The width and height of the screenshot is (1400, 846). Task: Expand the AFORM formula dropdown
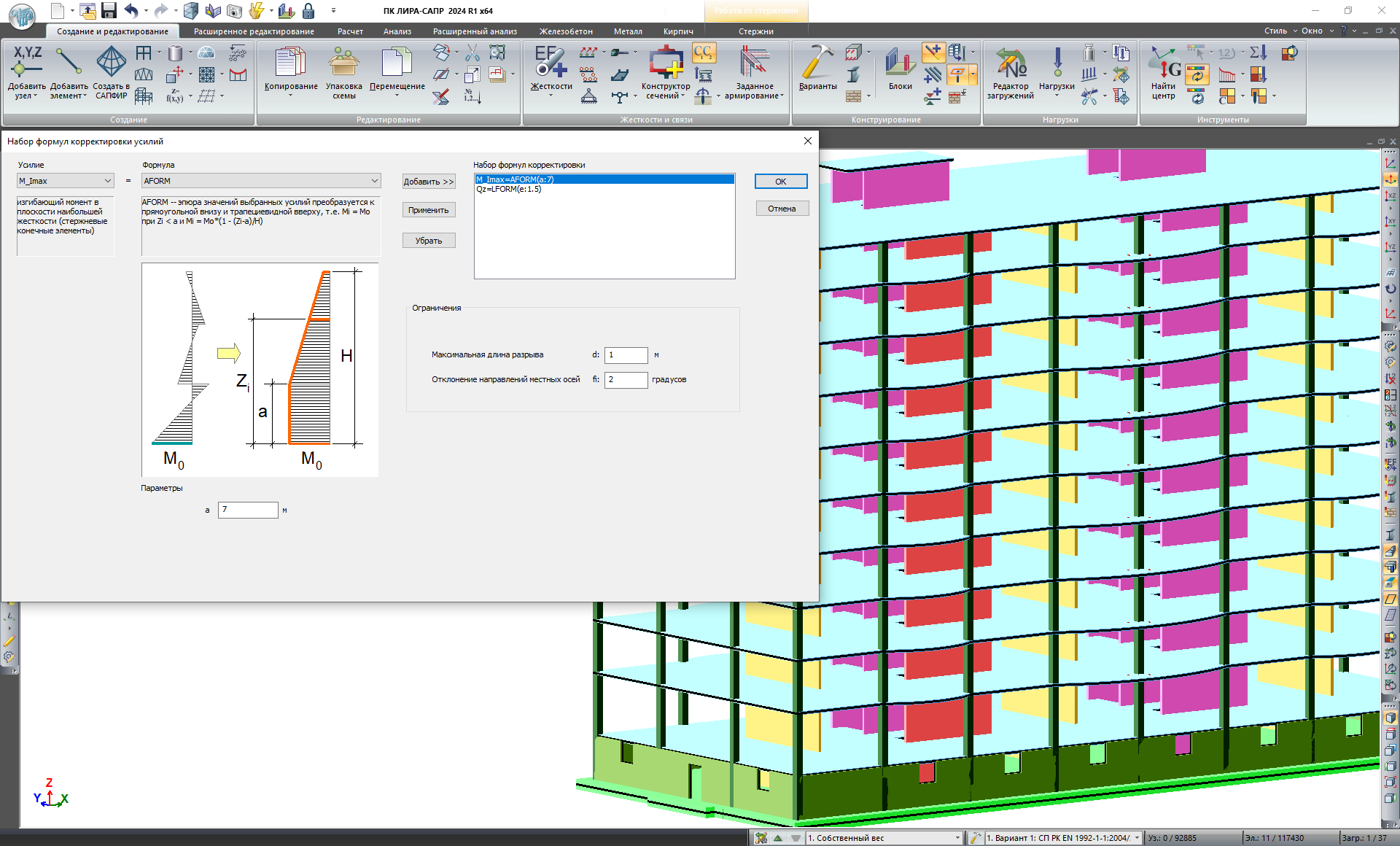click(x=374, y=181)
